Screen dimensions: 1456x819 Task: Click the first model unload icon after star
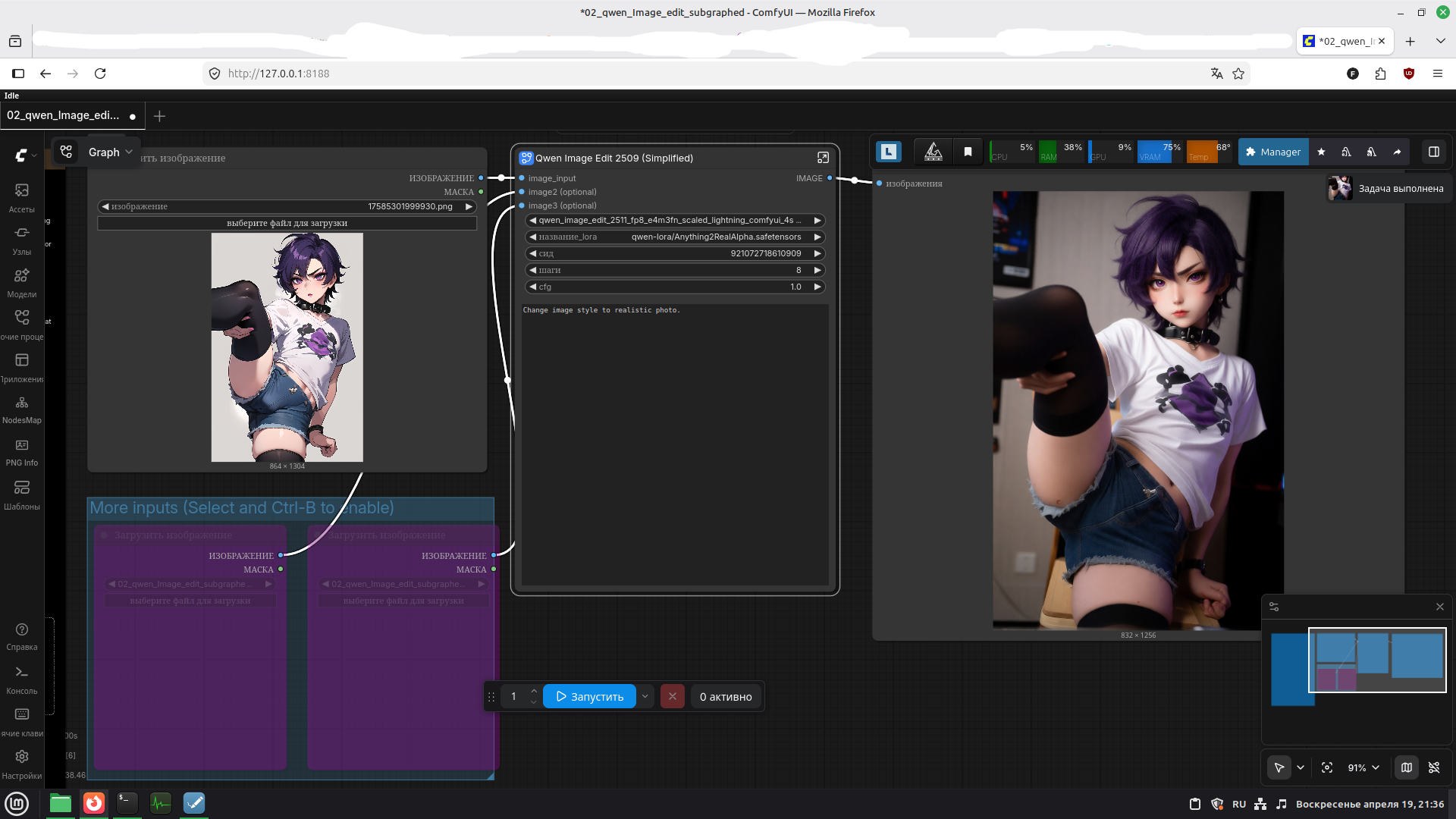1346,152
